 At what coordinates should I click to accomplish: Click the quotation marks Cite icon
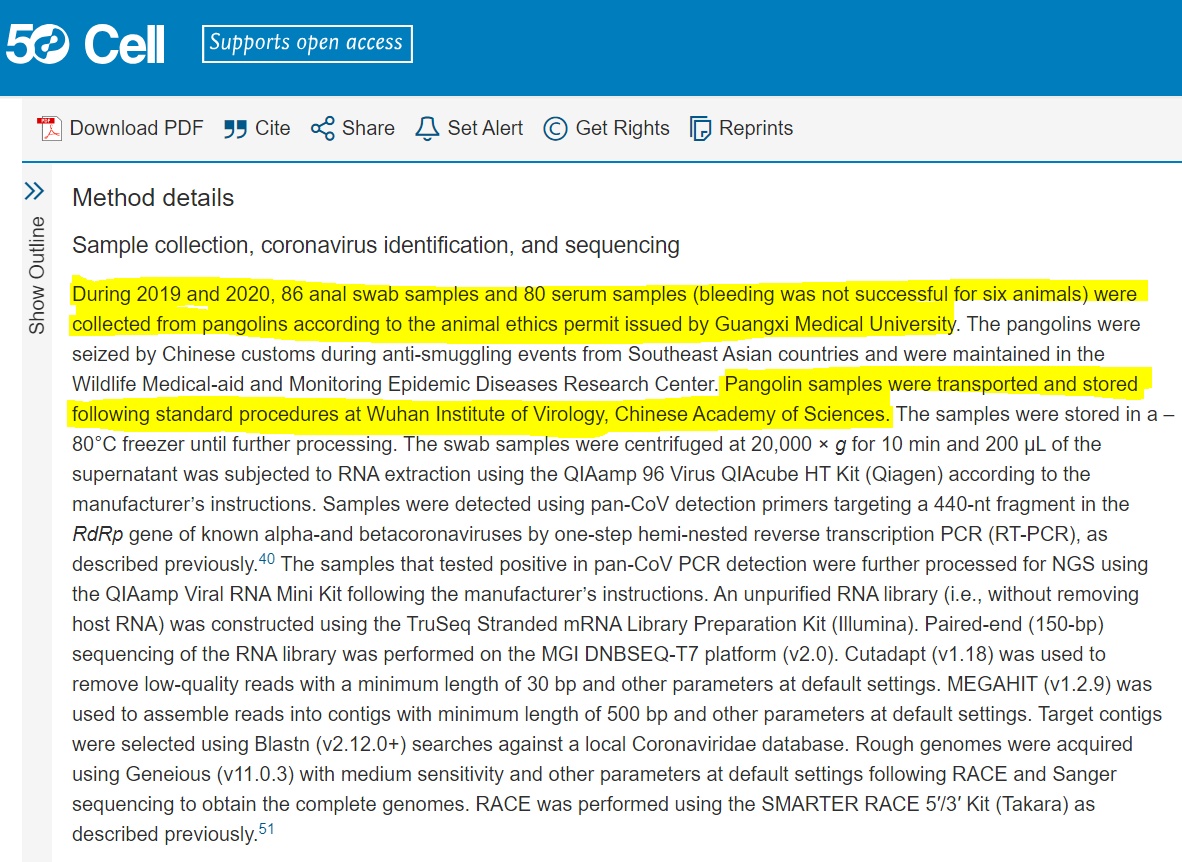click(x=235, y=129)
